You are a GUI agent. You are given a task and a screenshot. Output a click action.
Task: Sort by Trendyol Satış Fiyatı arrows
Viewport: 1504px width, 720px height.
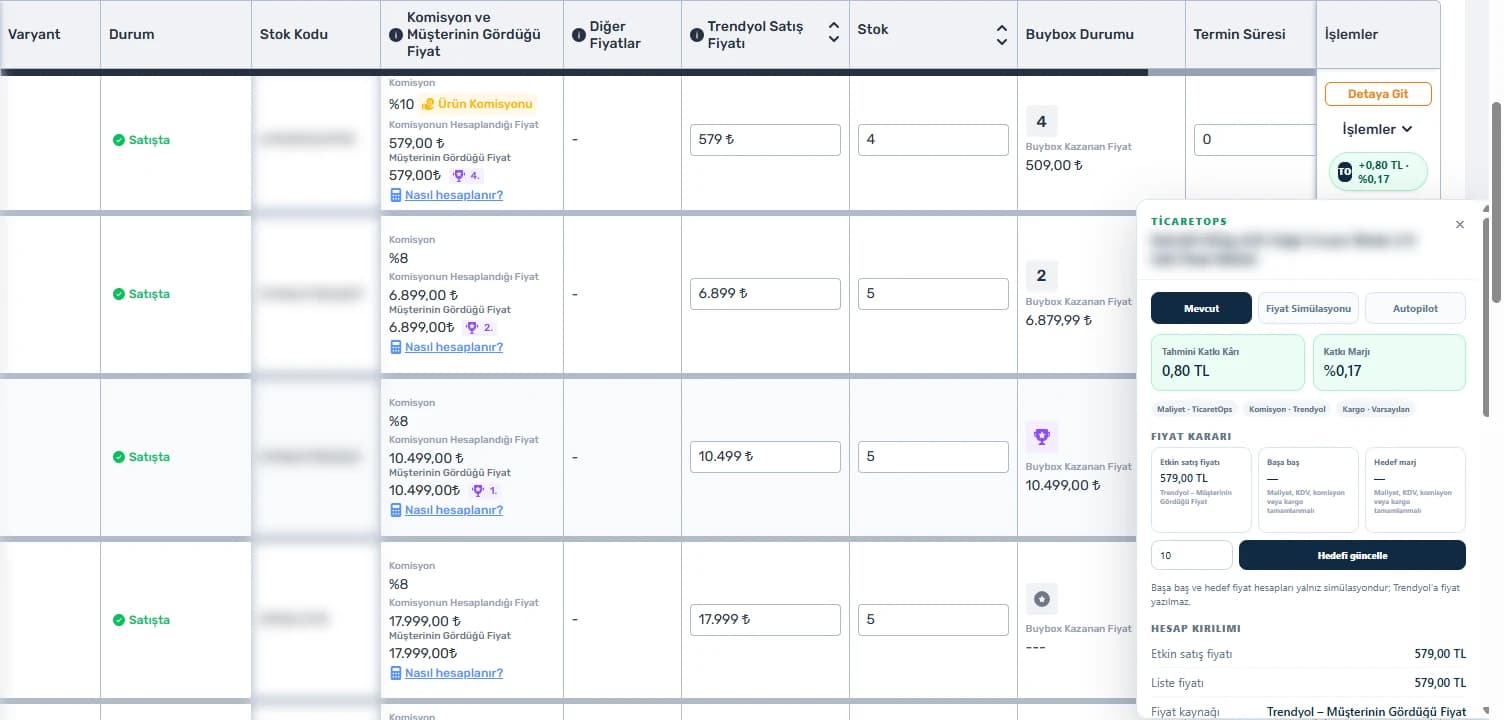833,33
